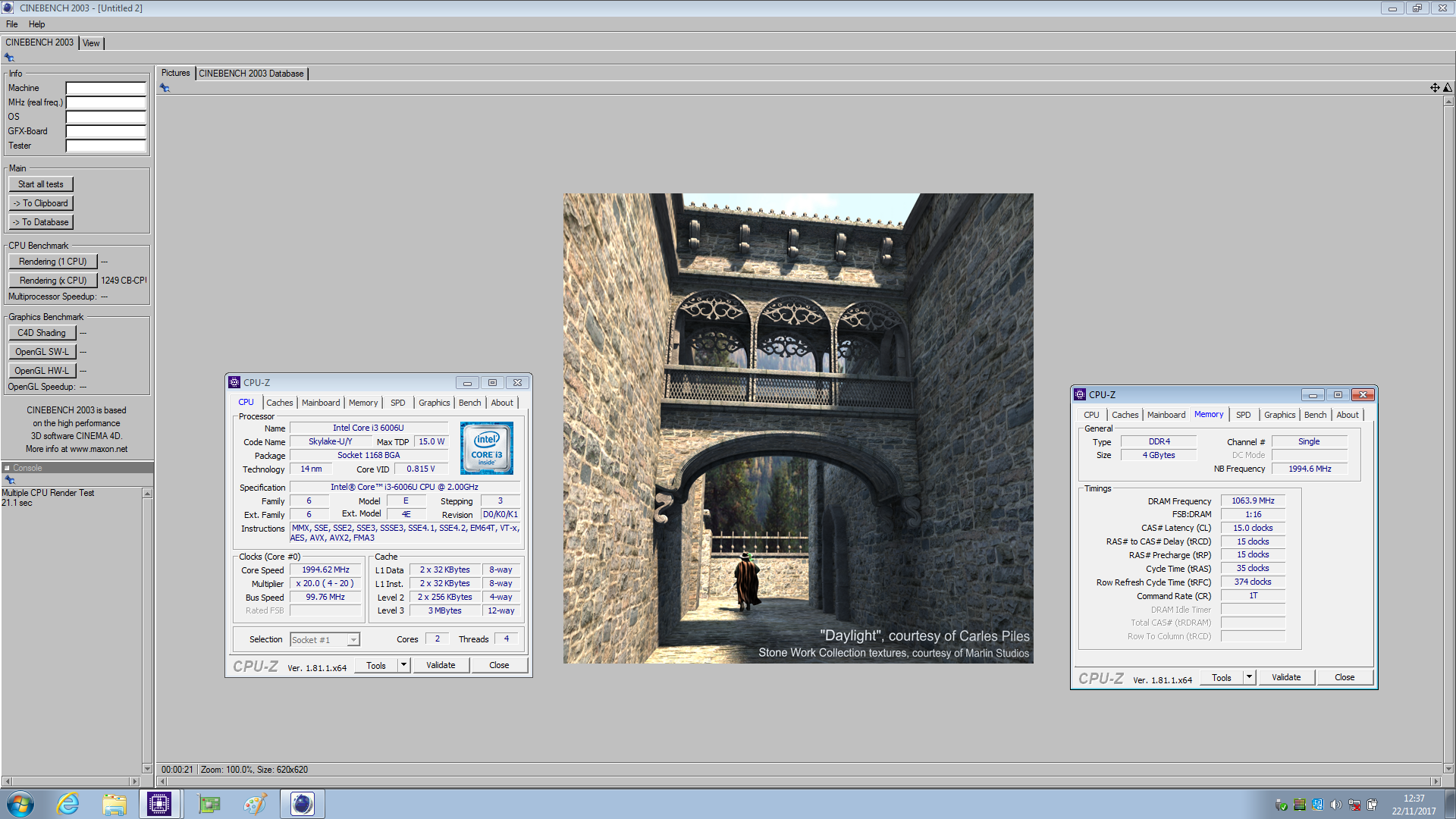Click the rendered Daylight picture
Viewport: 1456px width, 819px height.
coord(798,428)
